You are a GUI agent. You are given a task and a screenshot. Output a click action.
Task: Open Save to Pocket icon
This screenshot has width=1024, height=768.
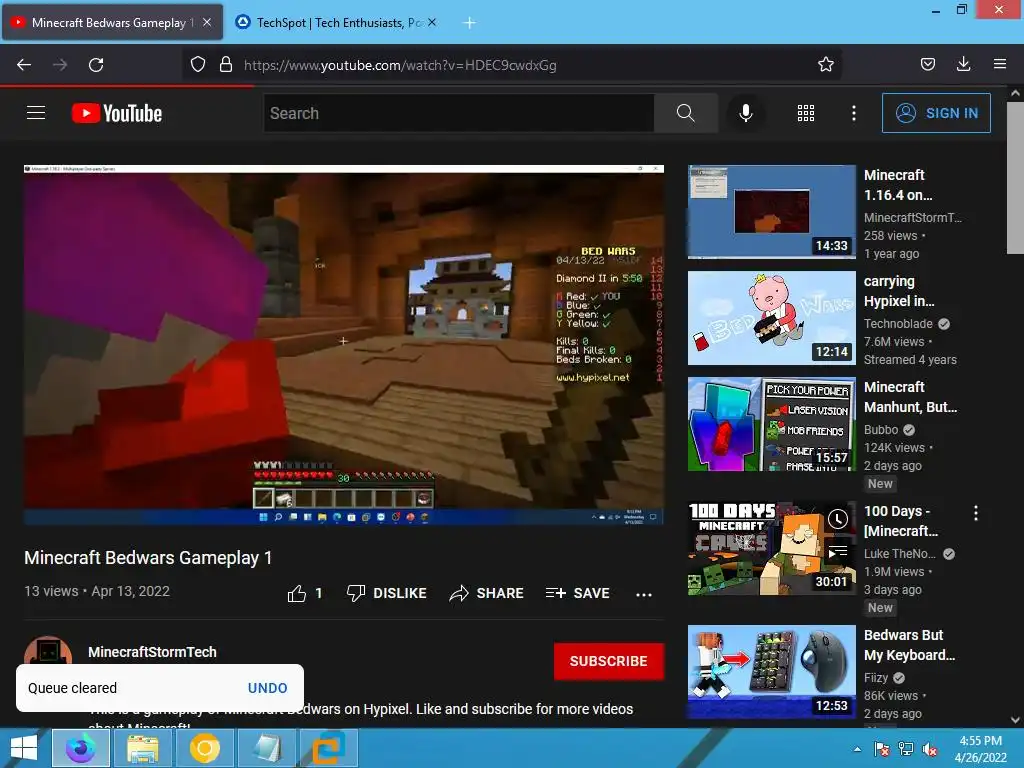[927, 65]
